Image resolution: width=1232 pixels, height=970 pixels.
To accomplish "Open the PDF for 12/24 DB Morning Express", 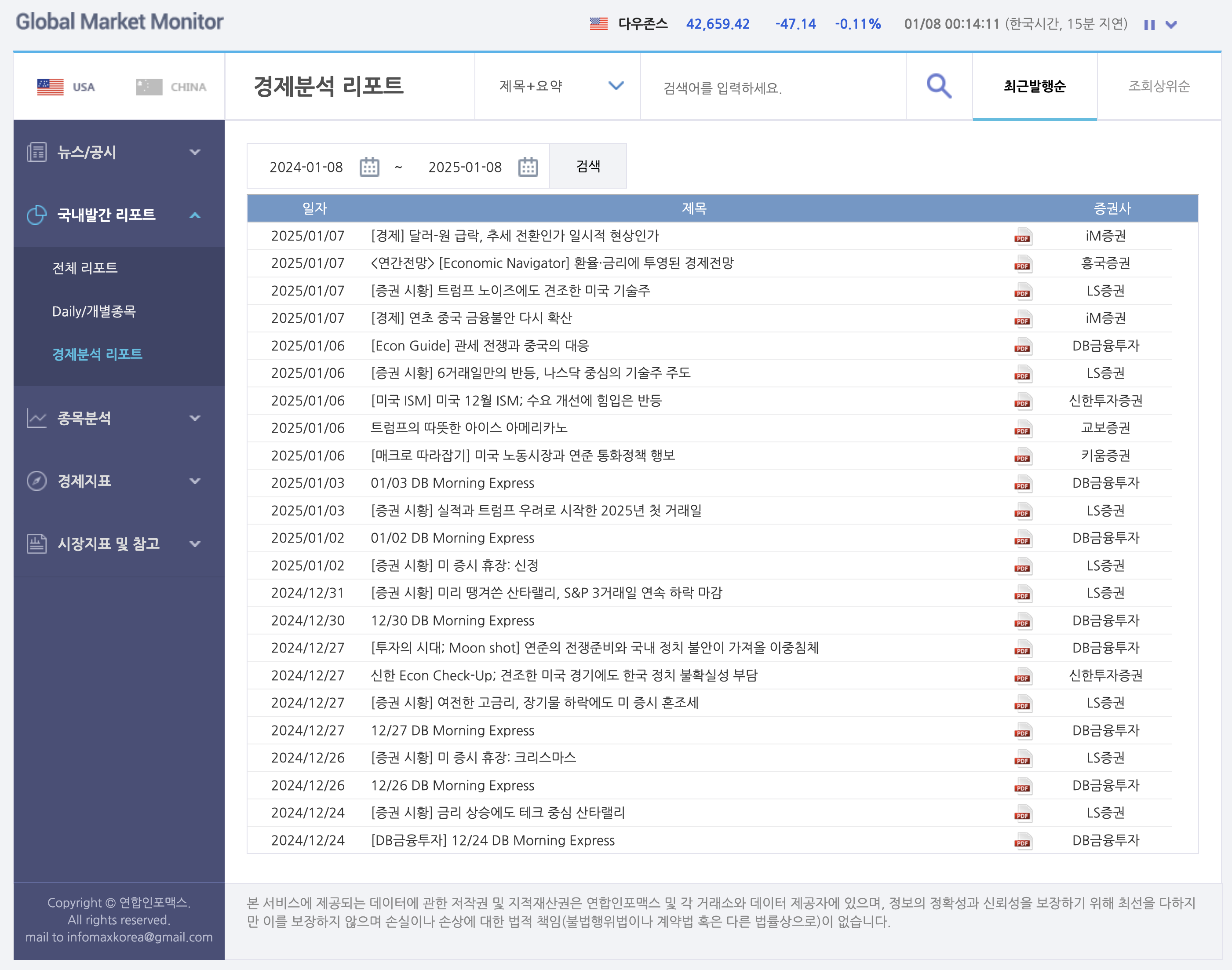I will click(1023, 841).
